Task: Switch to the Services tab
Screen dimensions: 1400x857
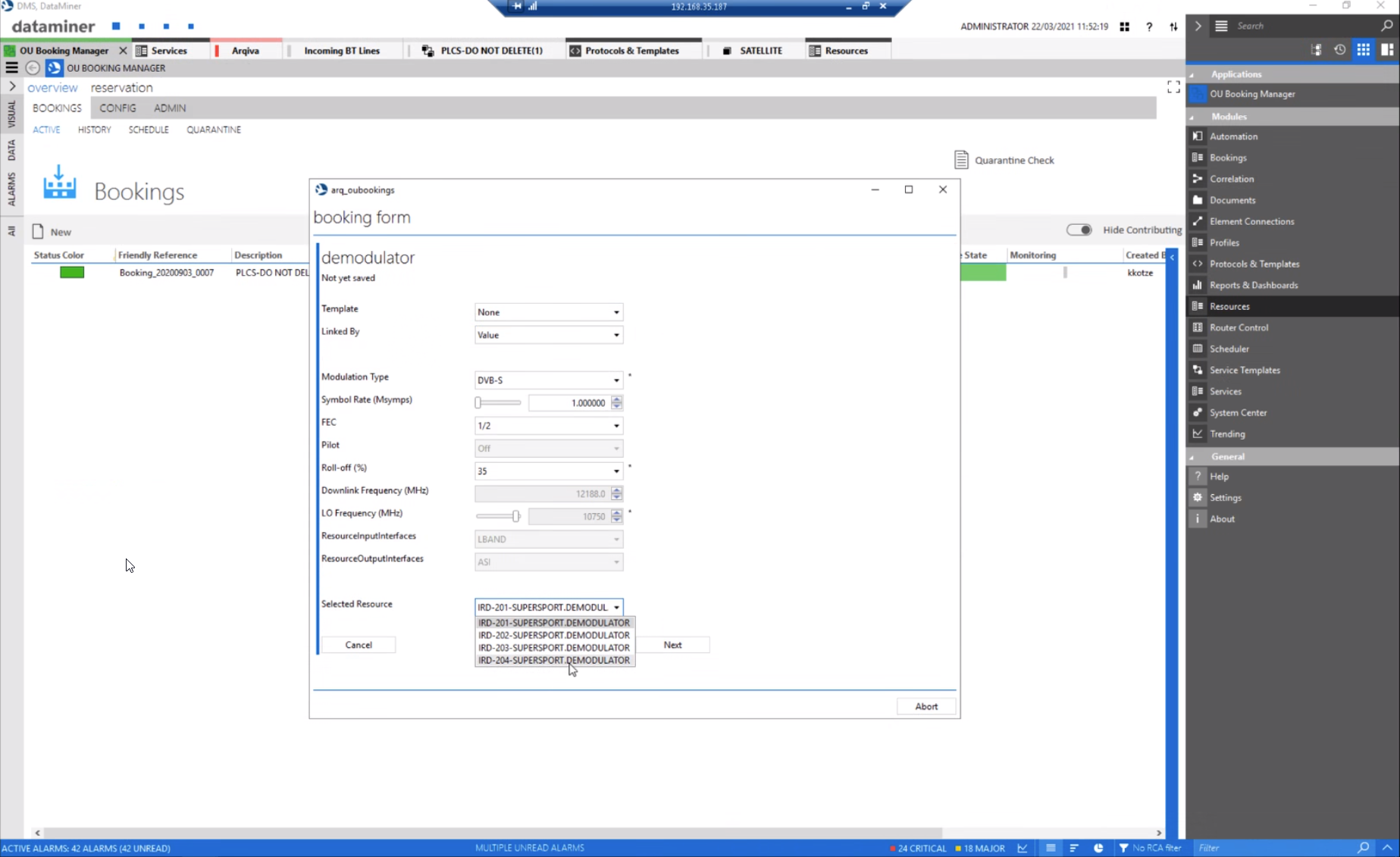Action: 168,51
